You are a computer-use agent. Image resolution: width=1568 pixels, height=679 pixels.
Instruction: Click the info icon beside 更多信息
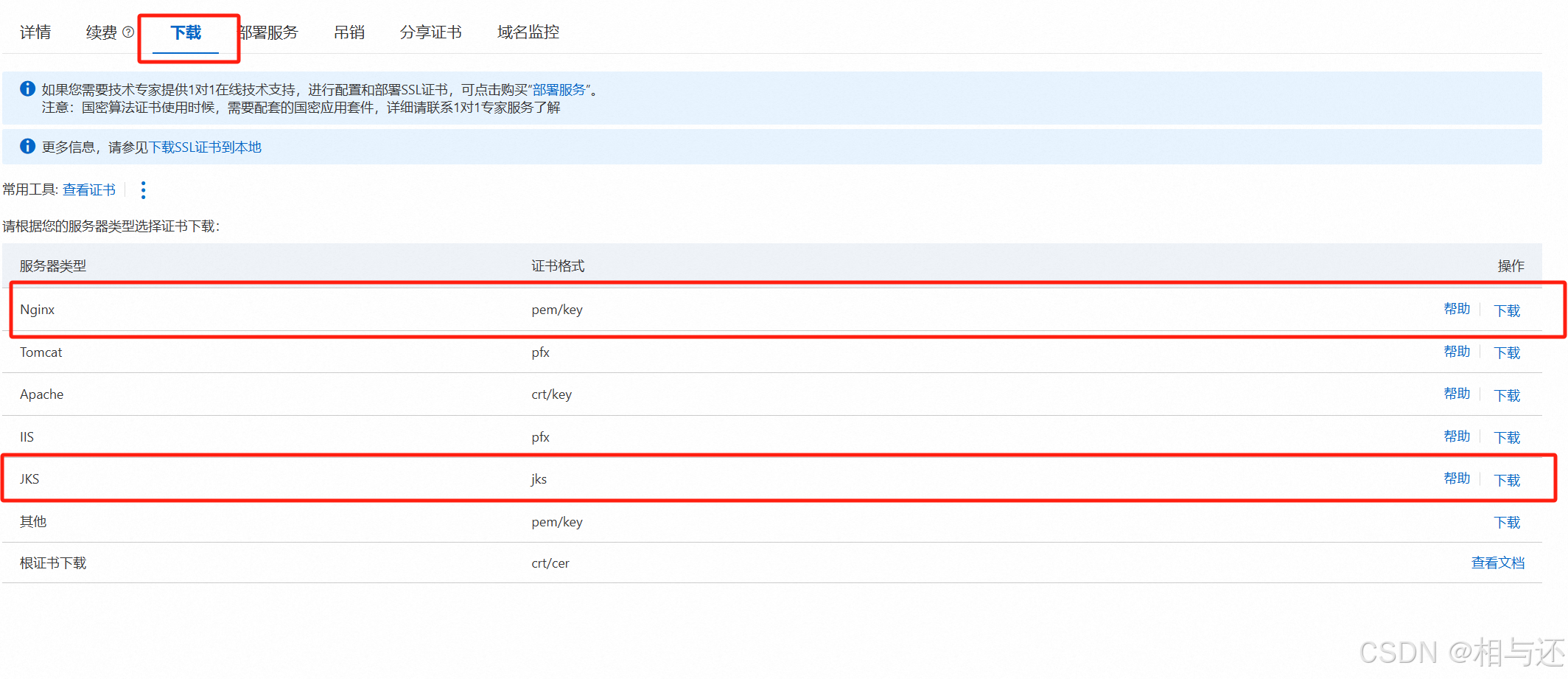[28, 146]
